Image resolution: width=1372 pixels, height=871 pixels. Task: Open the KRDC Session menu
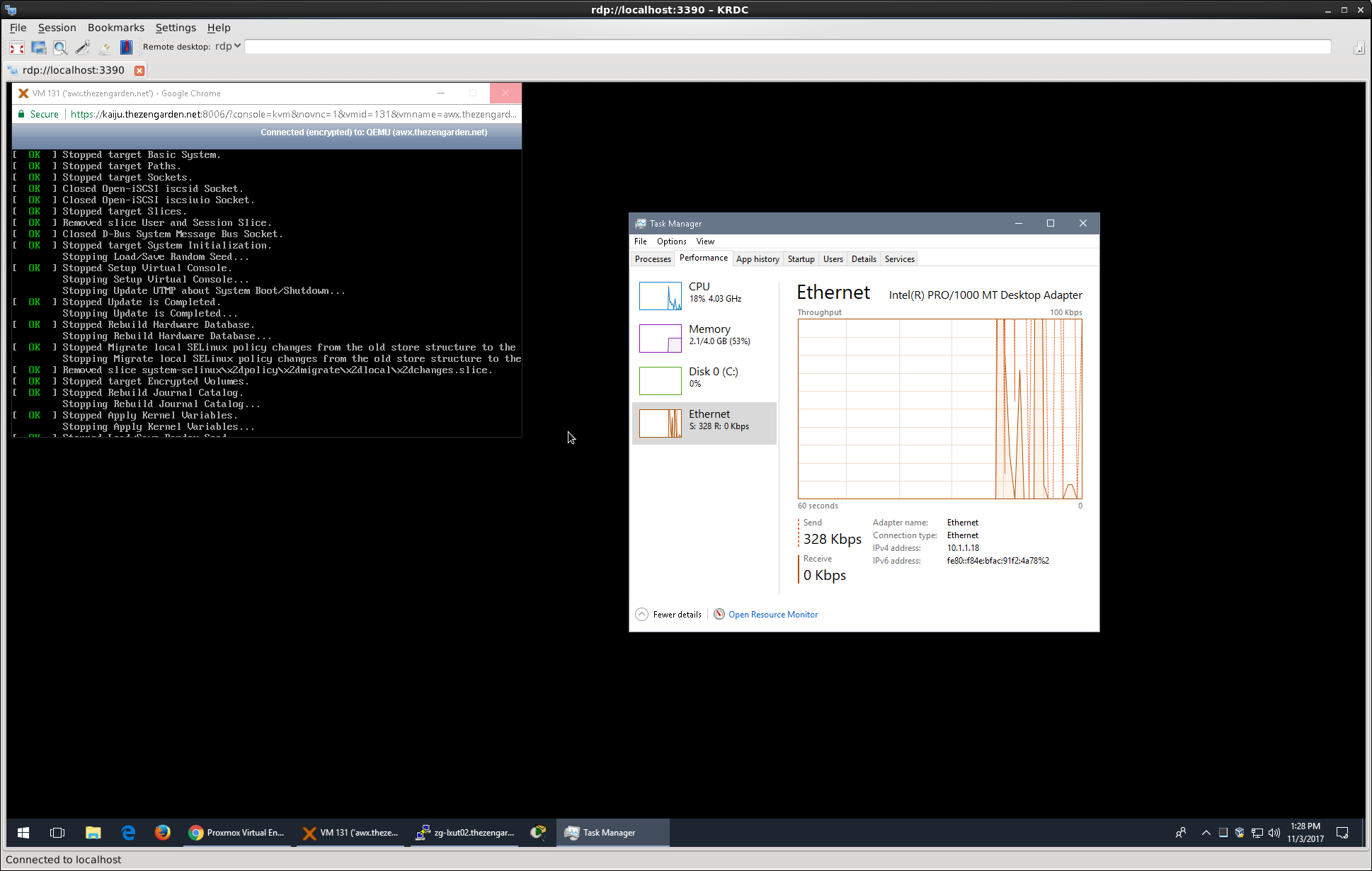pos(57,28)
